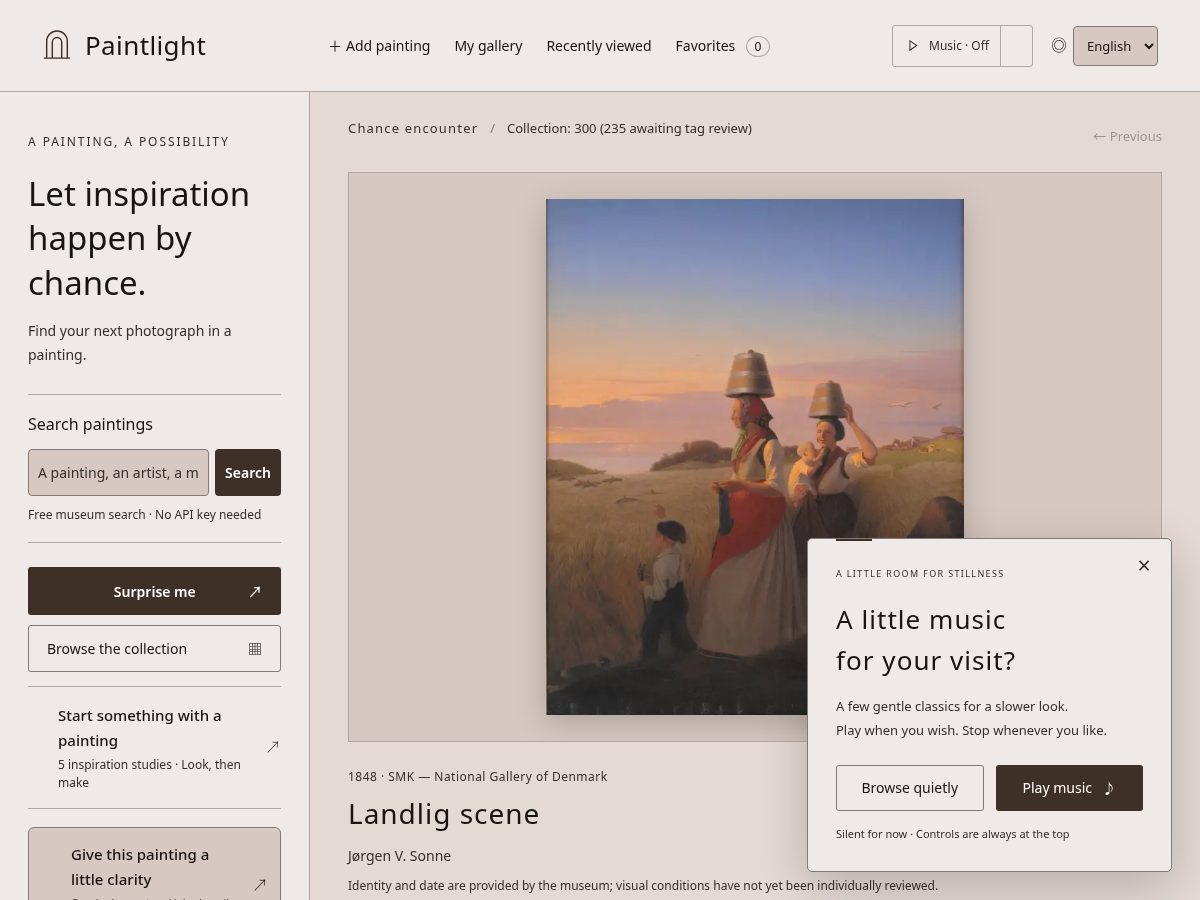Image resolution: width=1200 pixels, height=900 pixels.
Task: Close the music prompt popup
Action: pos(1144,565)
